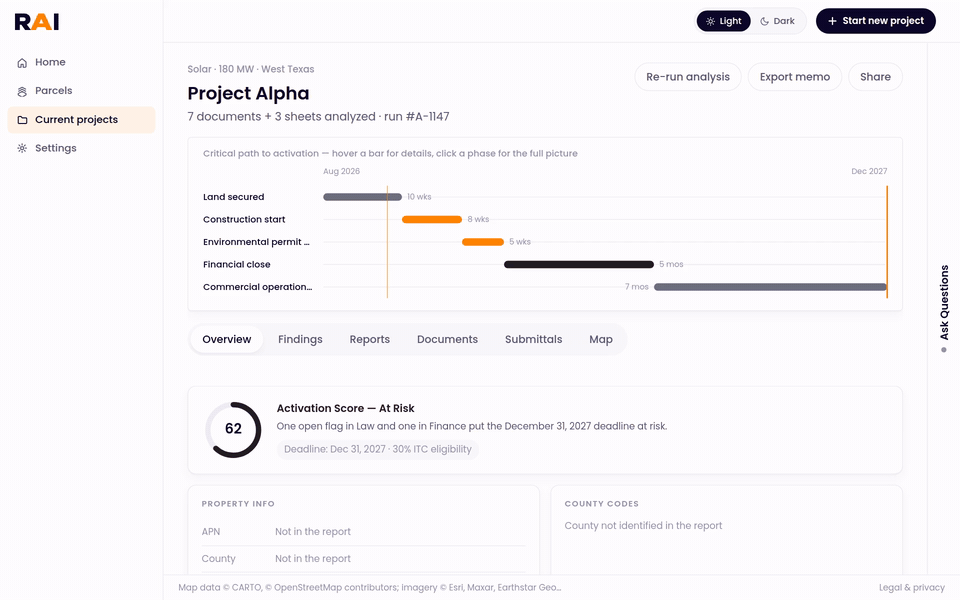960x600 pixels.
Task: Re-run the analysis
Action: click(x=688, y=77)
